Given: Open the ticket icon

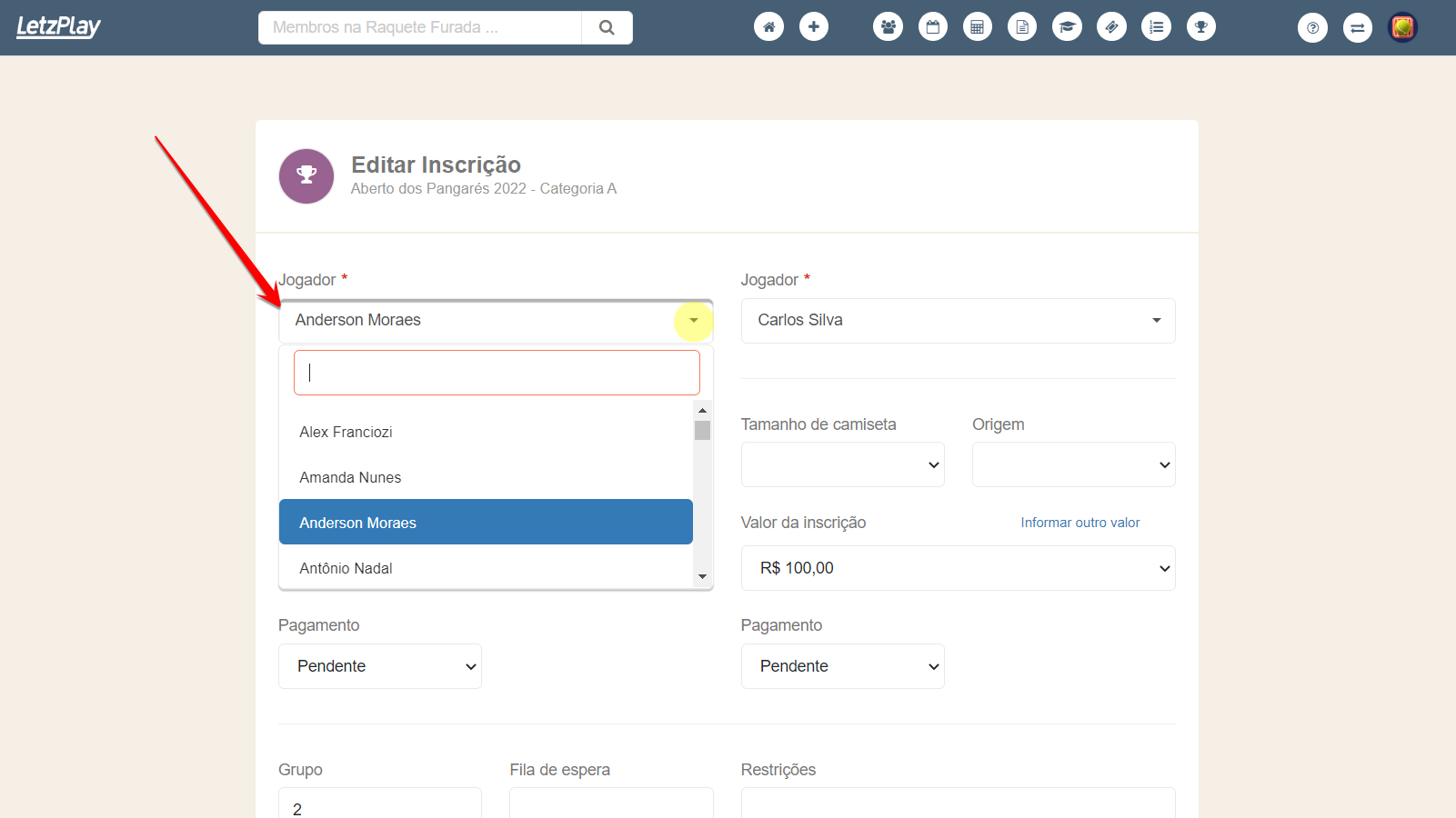Looking at the screenshot, I should coord(1111,27).
